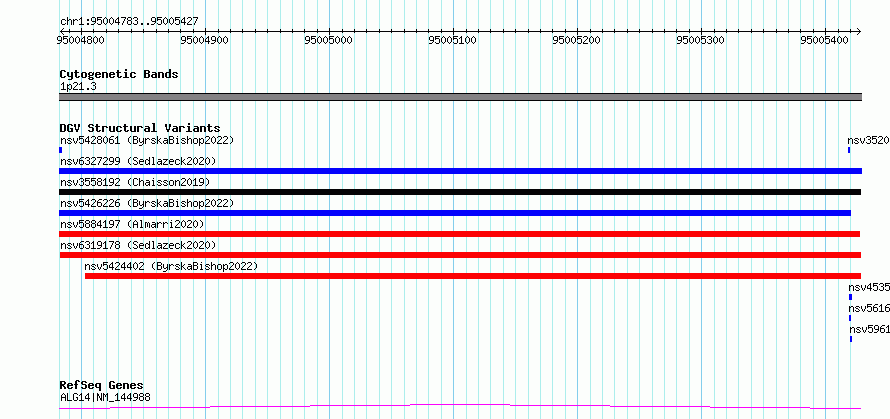This screenshot has width=890, height=419.
Task: Select the blue nsv6327299 variant bar
Action: pyautogui.click(x=460, y=171)
